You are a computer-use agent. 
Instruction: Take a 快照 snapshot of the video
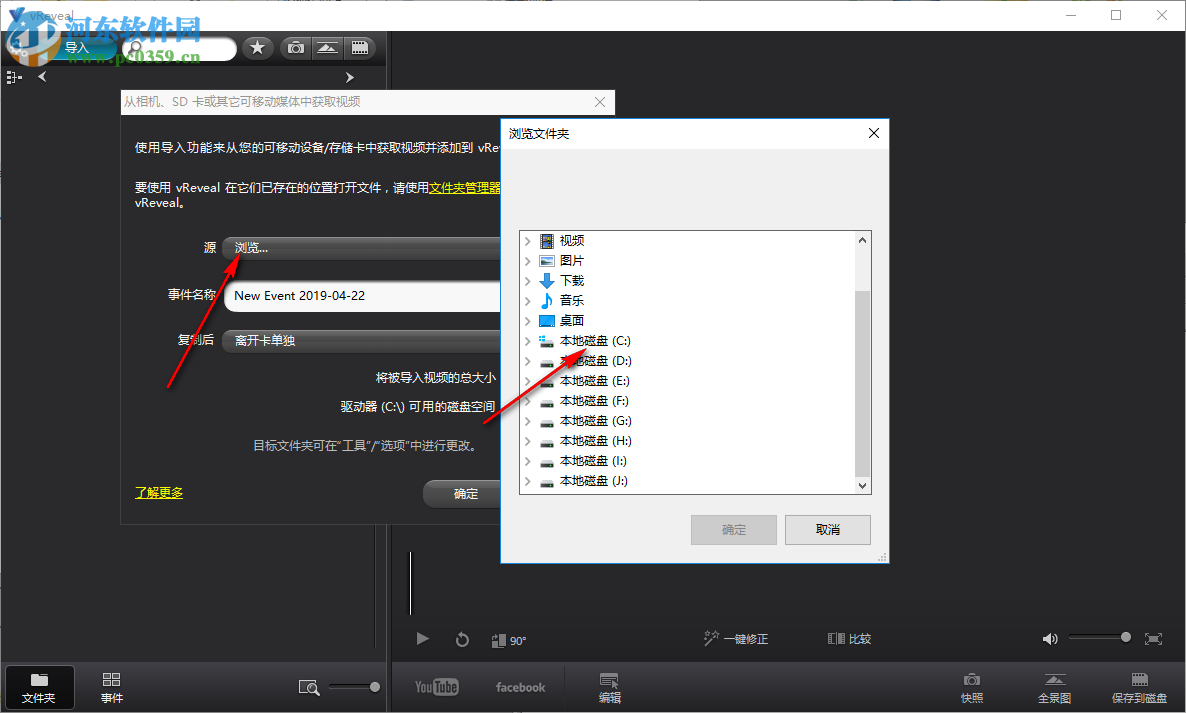coord(971,687)
